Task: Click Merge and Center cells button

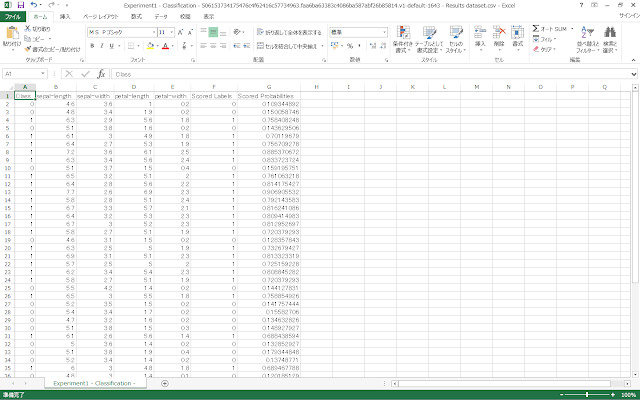Action: click(290, 47)
